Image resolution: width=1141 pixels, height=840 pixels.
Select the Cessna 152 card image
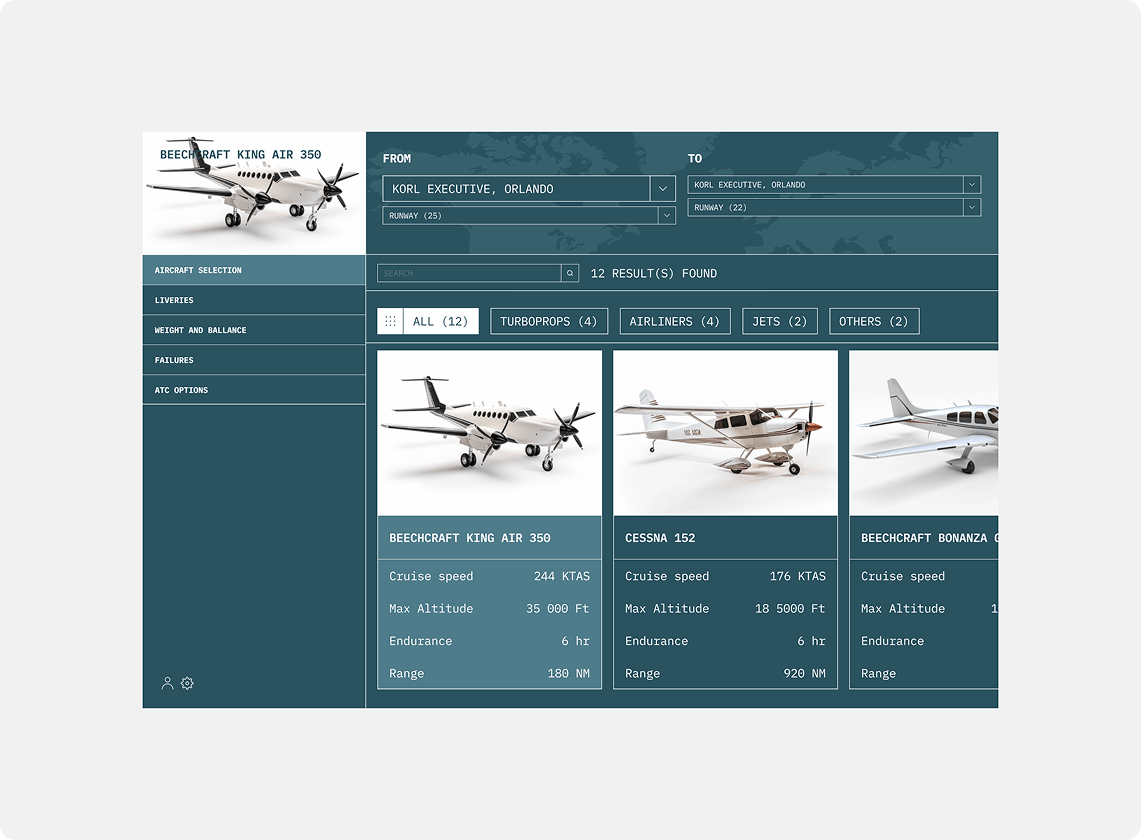pos(725,433)
